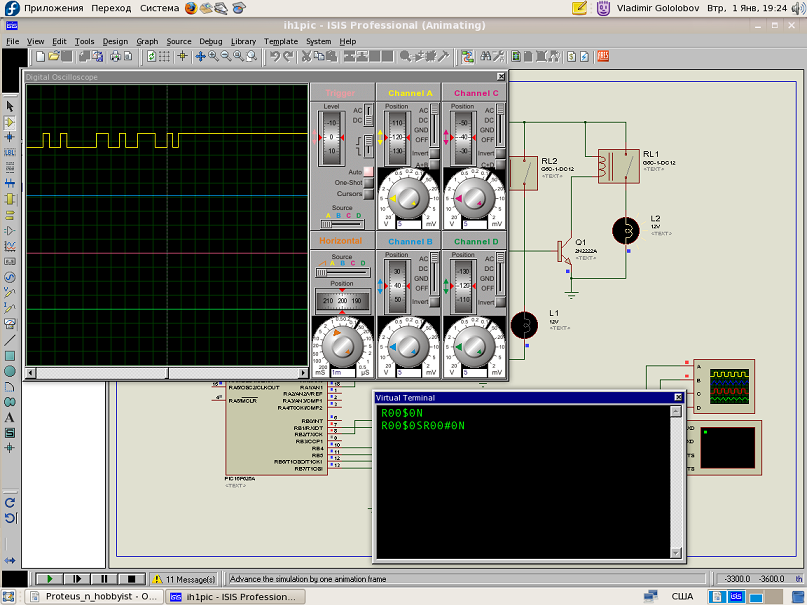The width and height of the screenshot is (807, 605).
Task: Pick the Wire Label (LBL) tool
Action: [x=10, y=152]
